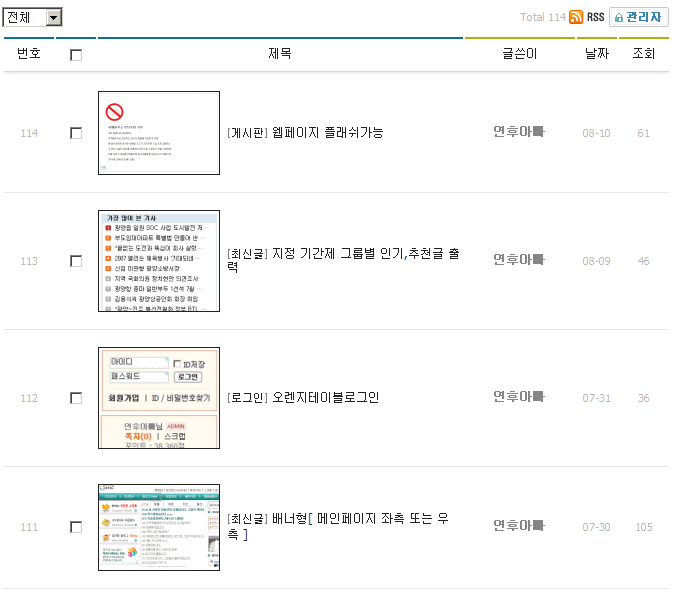Open the orange table login thumbnail
The height and width of the screenshot is (598, 683).
pyautogui.click(x=158, y=398)
